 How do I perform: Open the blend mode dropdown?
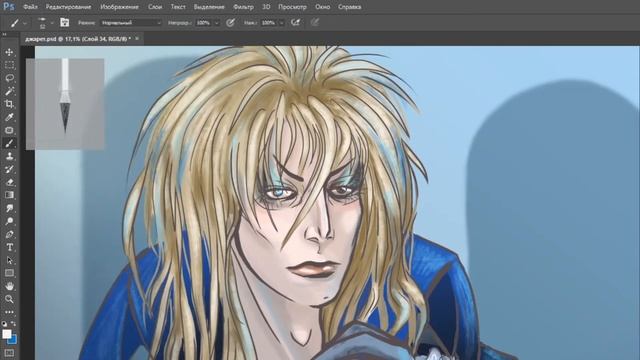click(131, 23)
